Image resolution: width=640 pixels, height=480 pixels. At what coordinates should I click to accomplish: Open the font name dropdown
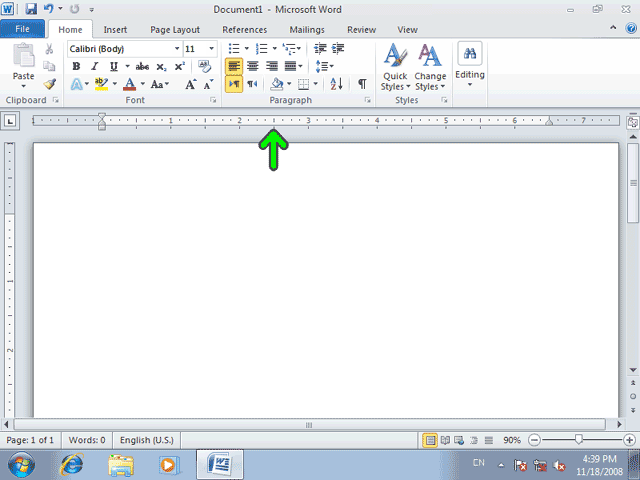[177, 49]
